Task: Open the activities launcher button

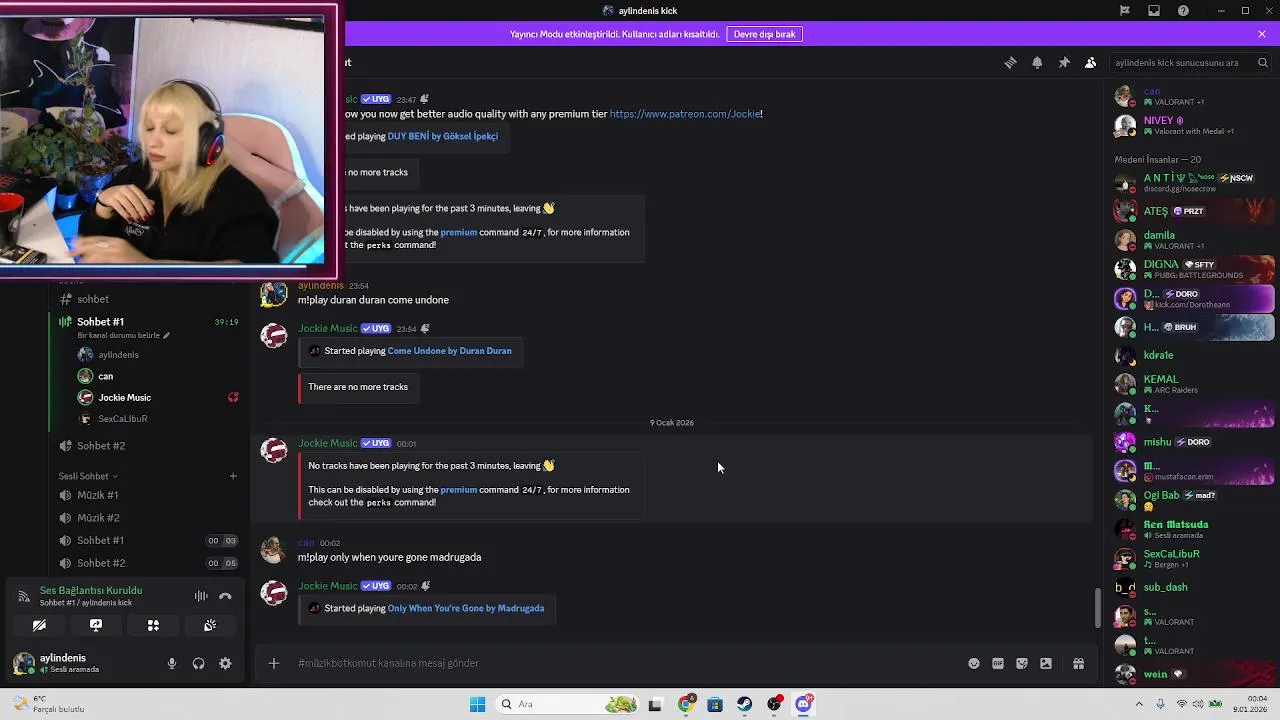Action: pyautogui.click(x=153, y=625)
